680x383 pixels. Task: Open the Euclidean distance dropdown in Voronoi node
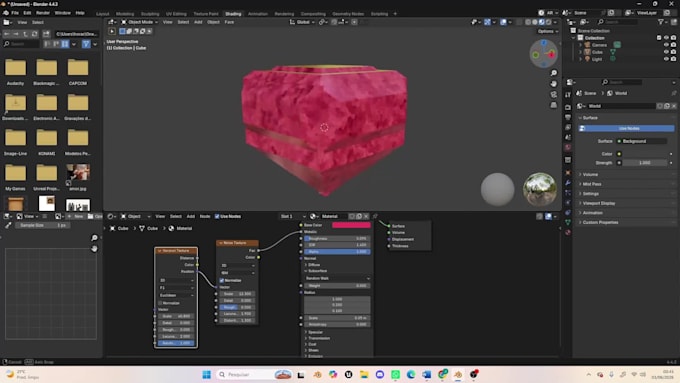(x=177, y=295)
